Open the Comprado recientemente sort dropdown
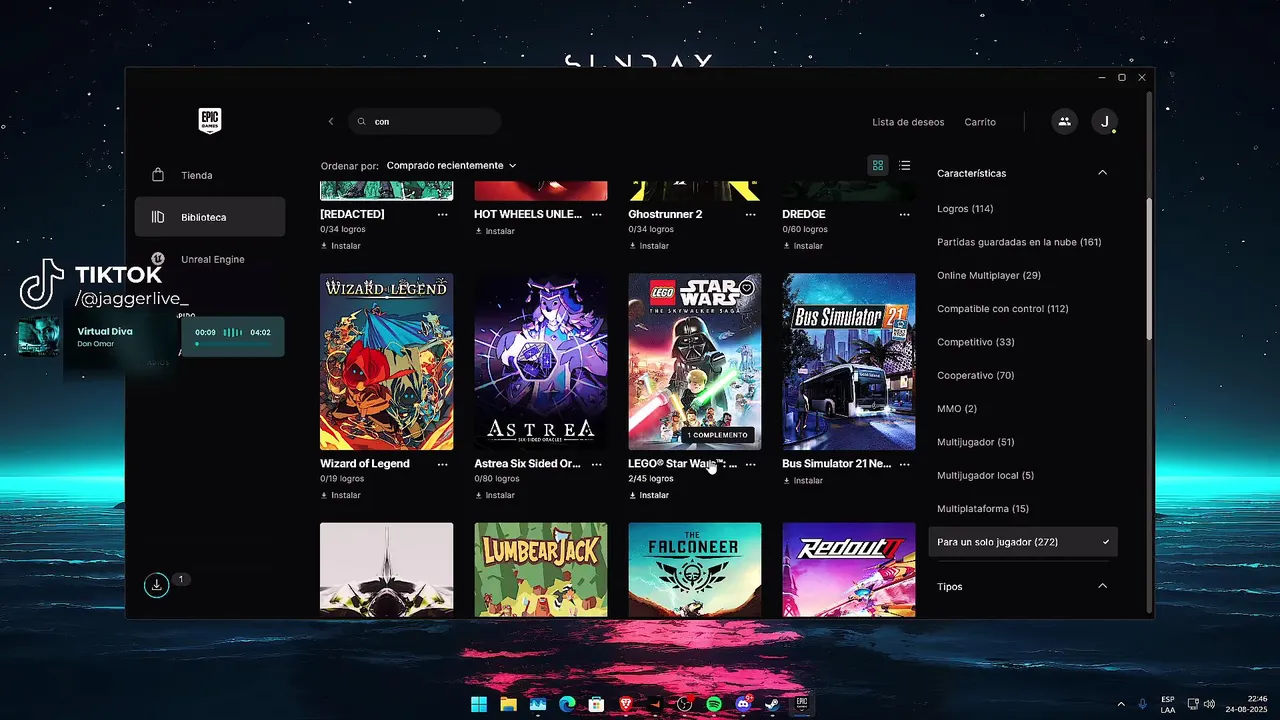 [451, 165]
